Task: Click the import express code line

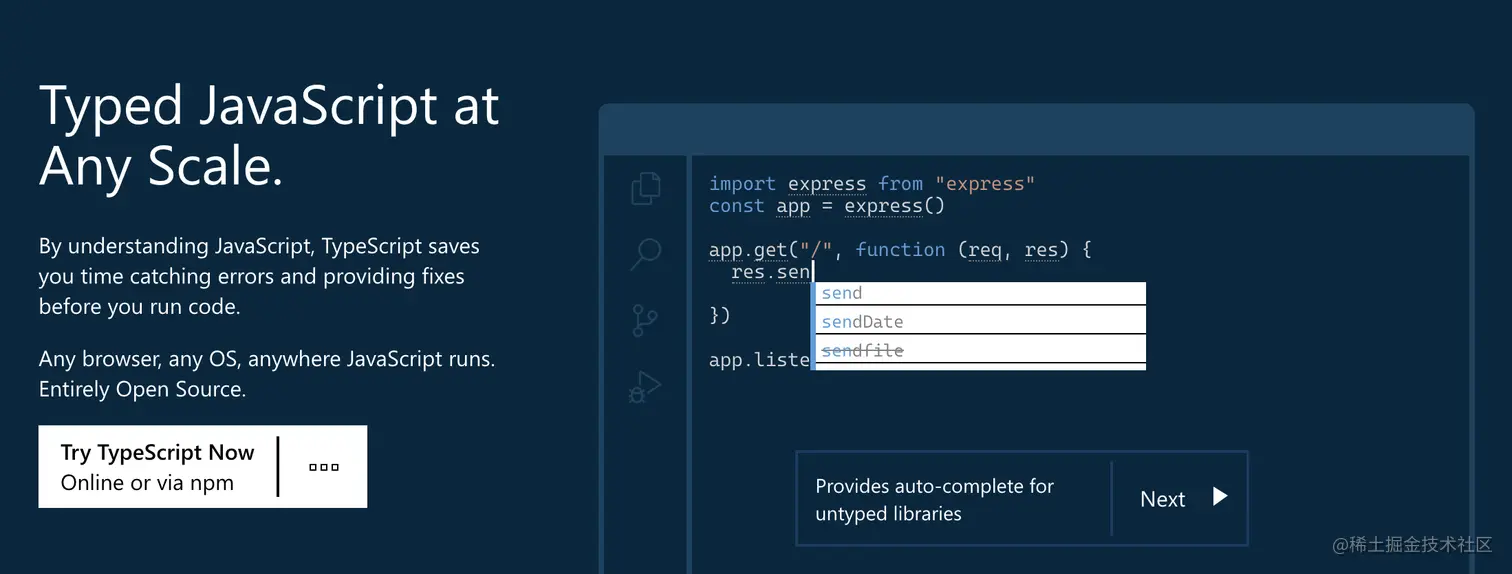Action: click(x=872, y=184)
